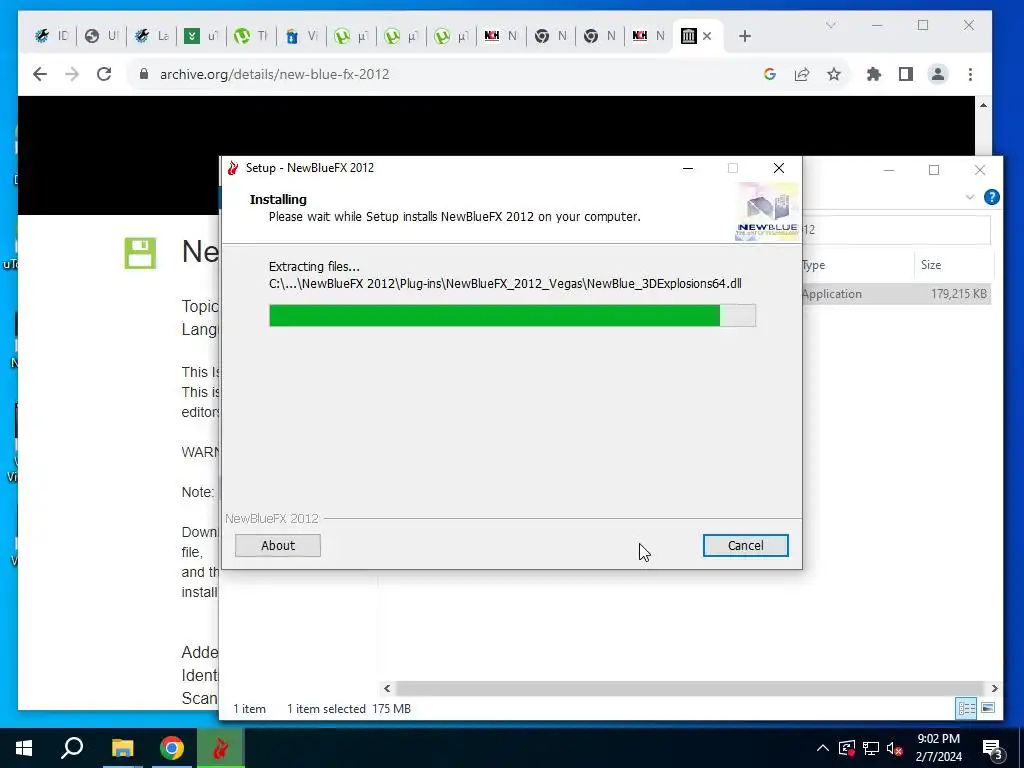The height and width of the screenshot is (768, 1024).
Task: Click the installer's flame title bar icon
Action: click(233, 168)
